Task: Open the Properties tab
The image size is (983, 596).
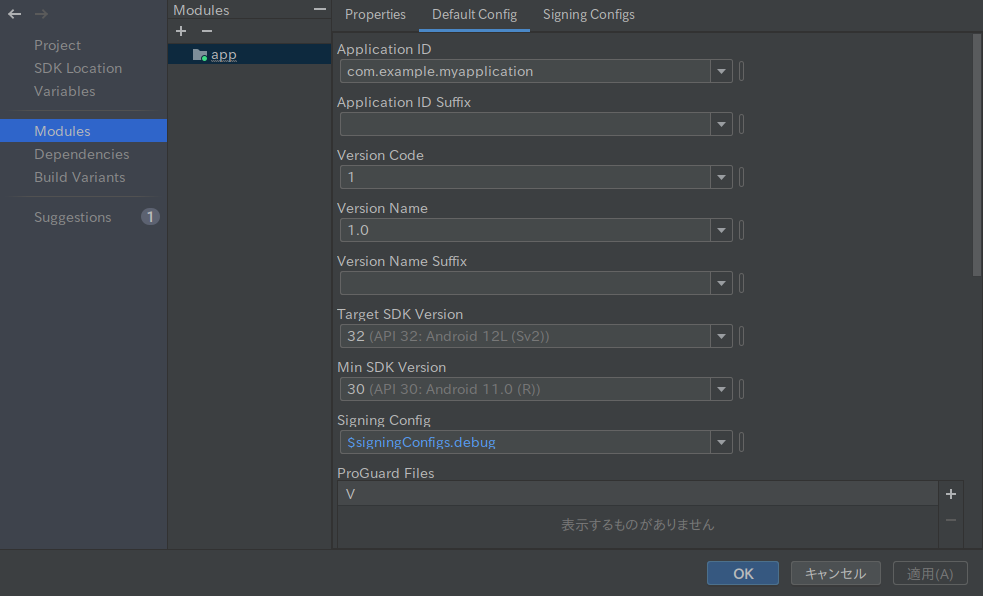Action: (x=375, y=15)
